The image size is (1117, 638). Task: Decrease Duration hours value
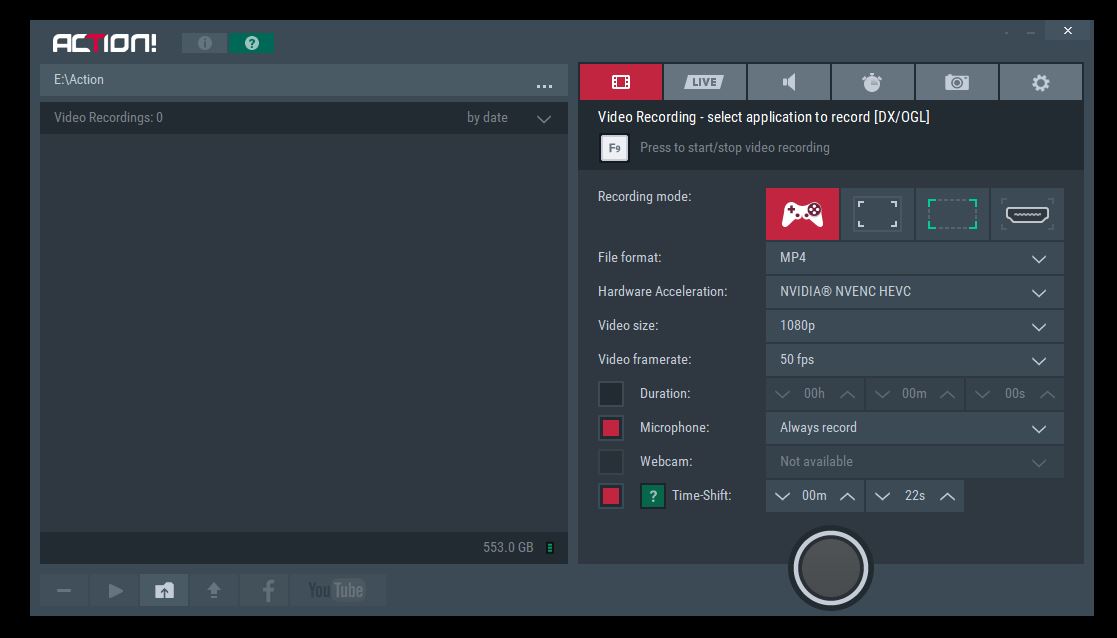(782, 394)
